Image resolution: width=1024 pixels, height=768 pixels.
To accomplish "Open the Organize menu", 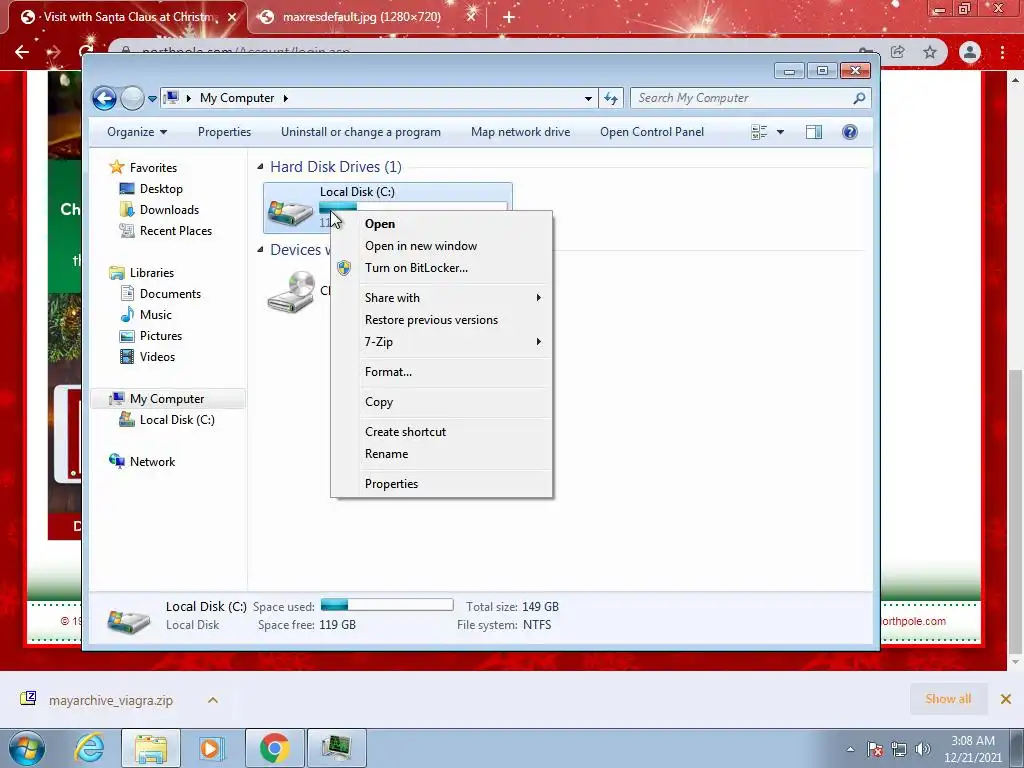I will click(x=136, y=132).
